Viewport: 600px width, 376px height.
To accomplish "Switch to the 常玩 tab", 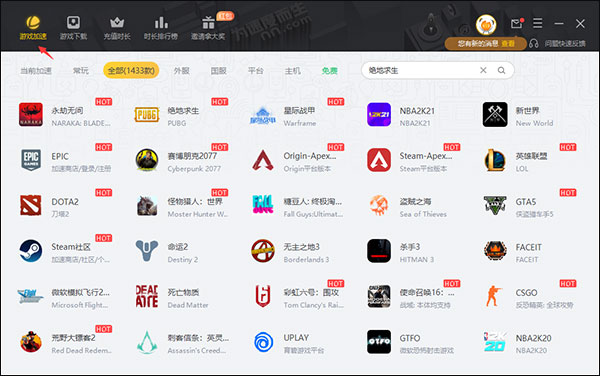I will point(81,71).
